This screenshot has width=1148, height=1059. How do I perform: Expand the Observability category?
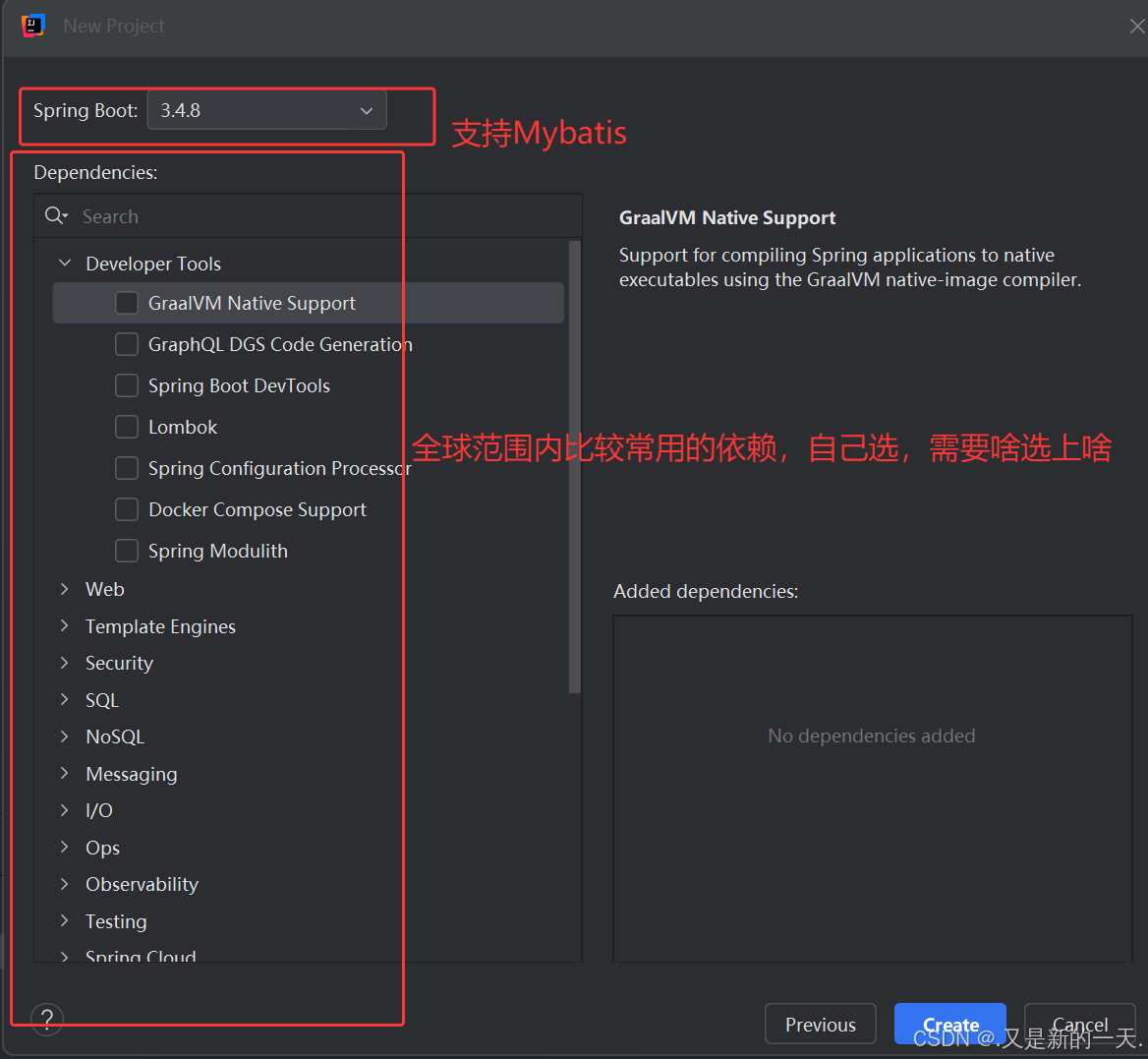(65, 884)
